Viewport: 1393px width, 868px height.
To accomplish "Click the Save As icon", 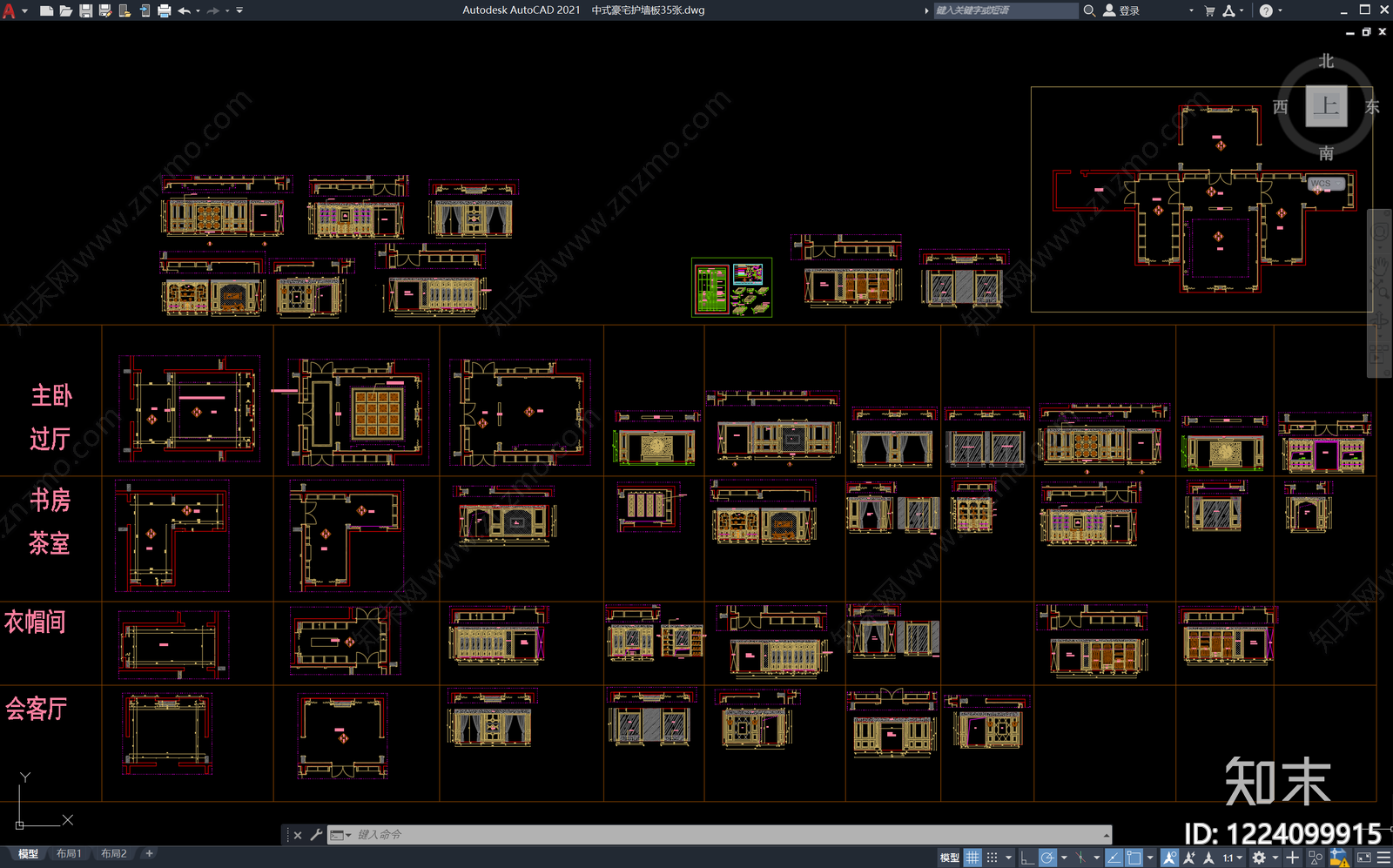I will [x=105, y=10].
